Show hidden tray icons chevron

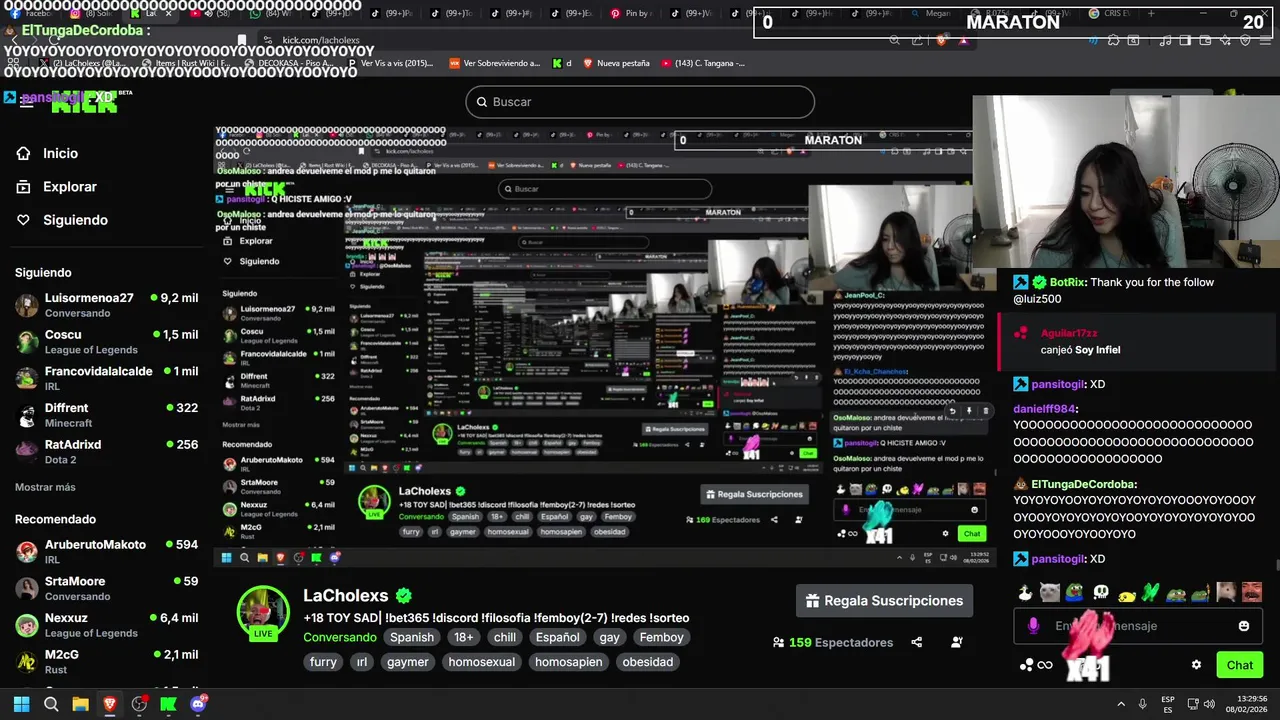pyautogui.click(x=1120, y=704)
